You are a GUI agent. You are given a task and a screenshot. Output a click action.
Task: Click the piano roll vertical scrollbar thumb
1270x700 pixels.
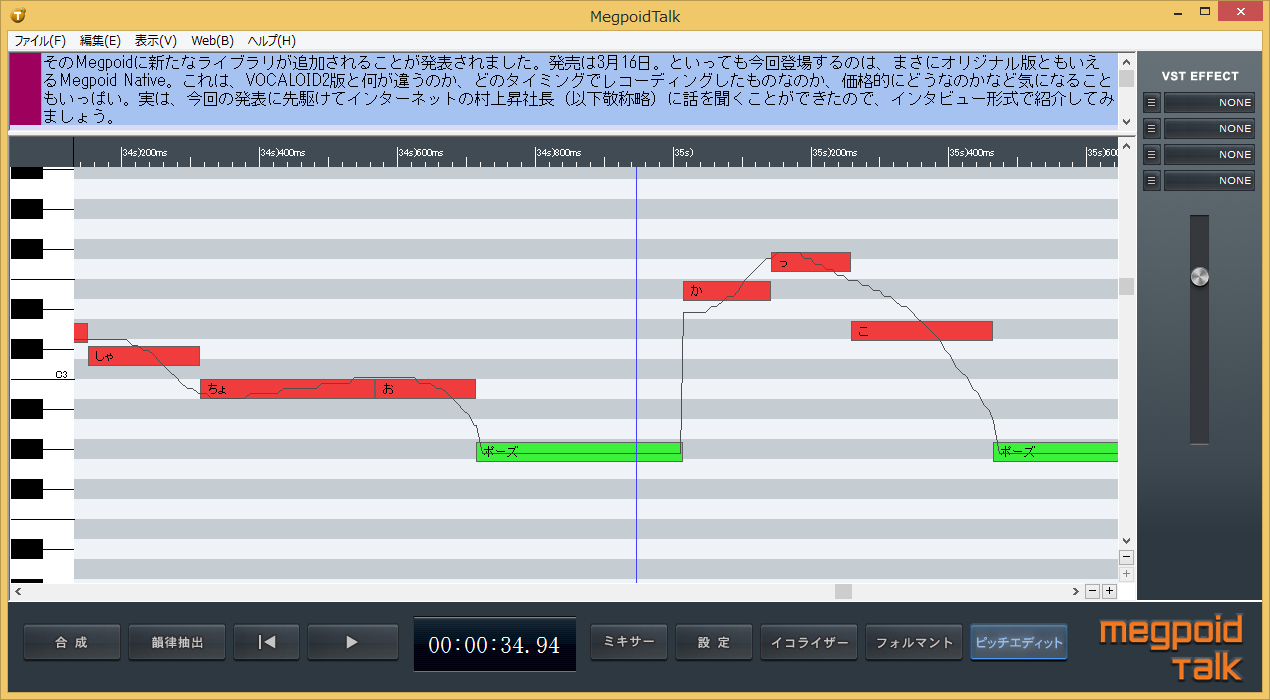point(1127,287)
